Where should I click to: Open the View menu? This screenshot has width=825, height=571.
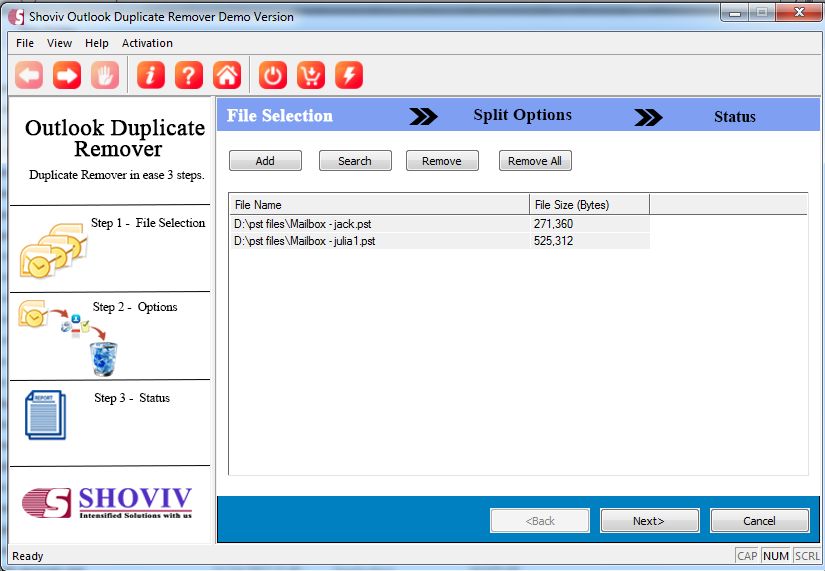59,43
